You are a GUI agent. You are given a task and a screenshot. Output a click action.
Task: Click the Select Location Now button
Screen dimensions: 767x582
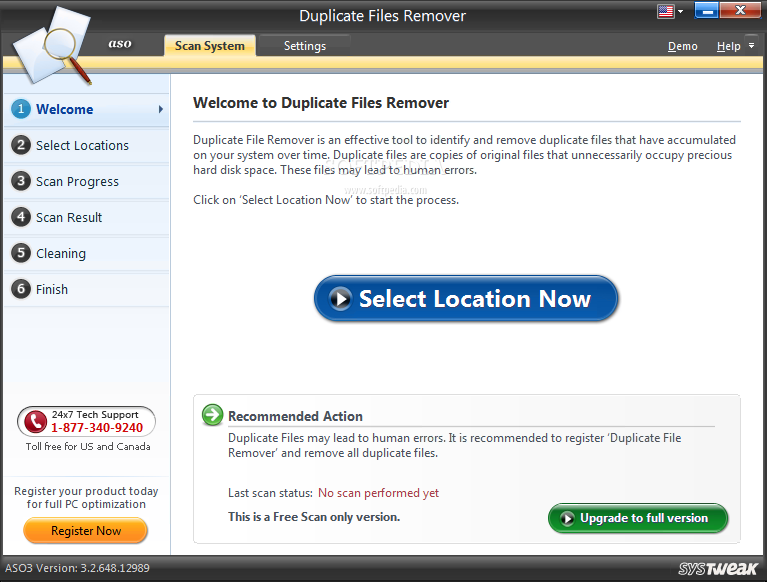[x=466, y=298]
